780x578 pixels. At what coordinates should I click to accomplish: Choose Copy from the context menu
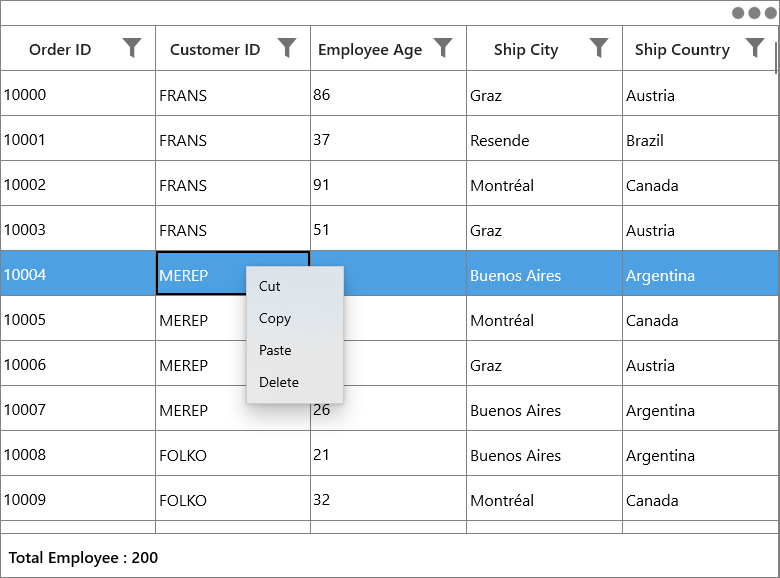point(294,318)
